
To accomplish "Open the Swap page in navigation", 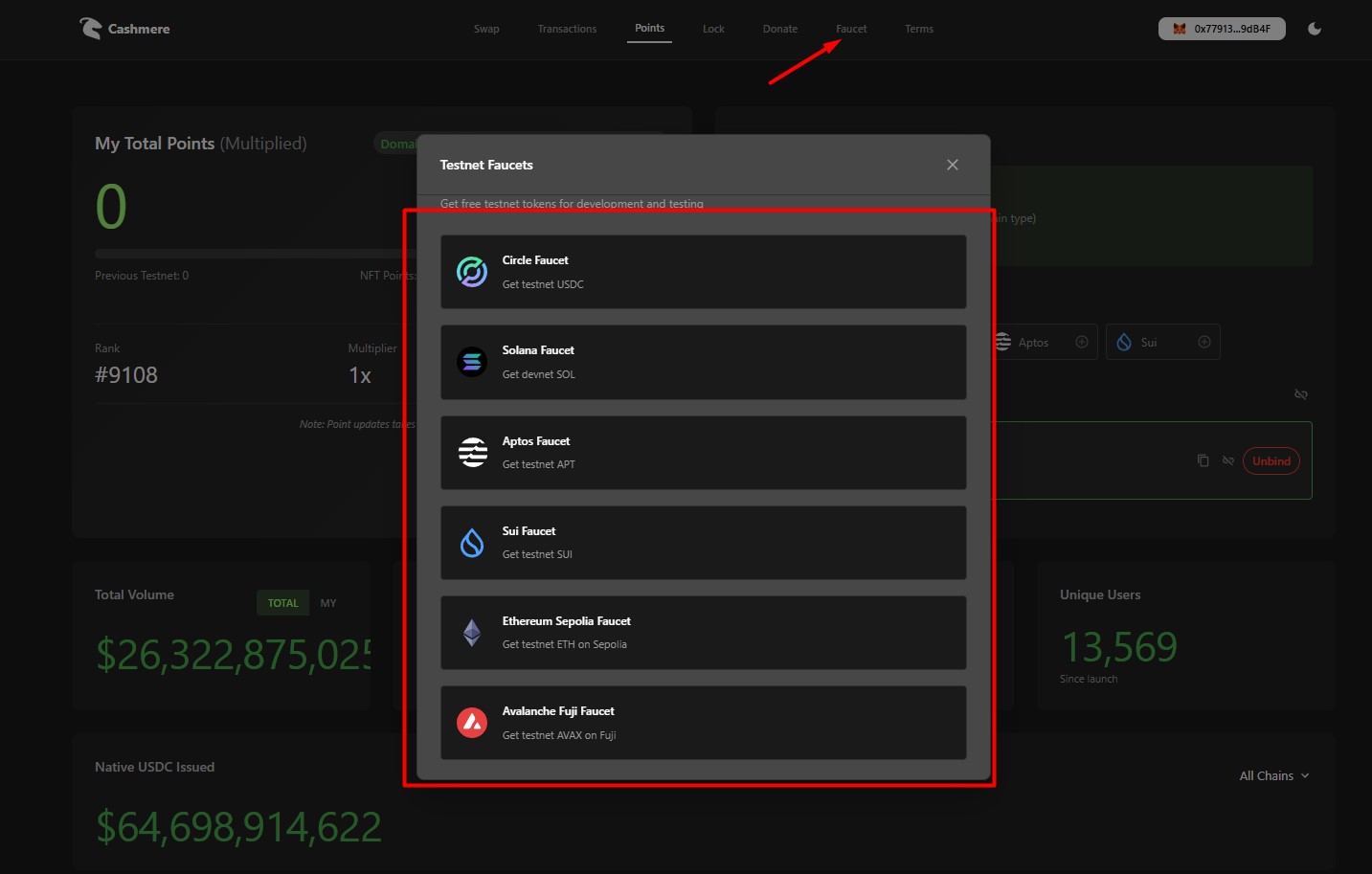I will (486, 29).
